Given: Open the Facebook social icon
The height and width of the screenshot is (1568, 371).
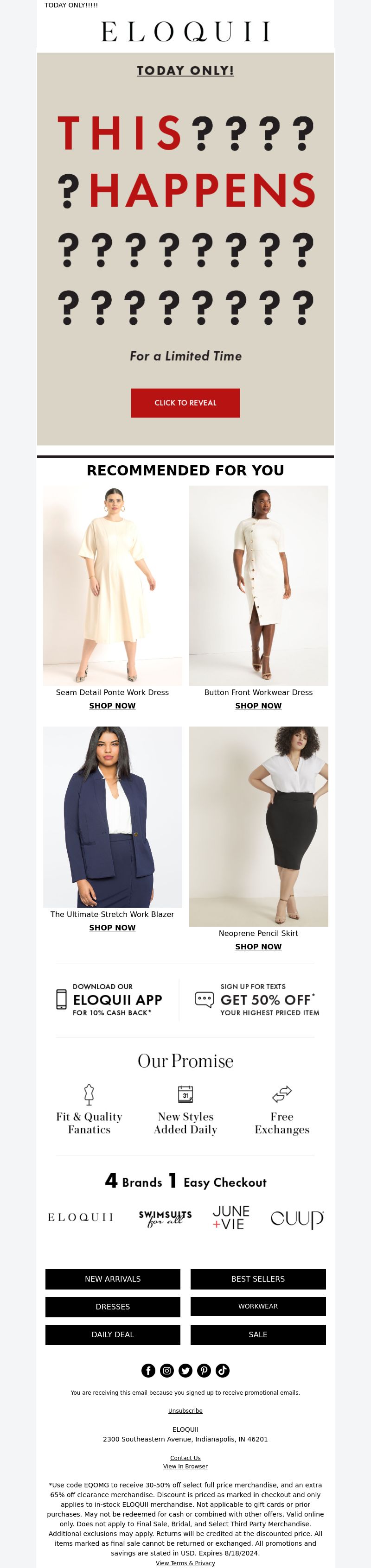Looking at the screenshot, I should point(148,1370).
